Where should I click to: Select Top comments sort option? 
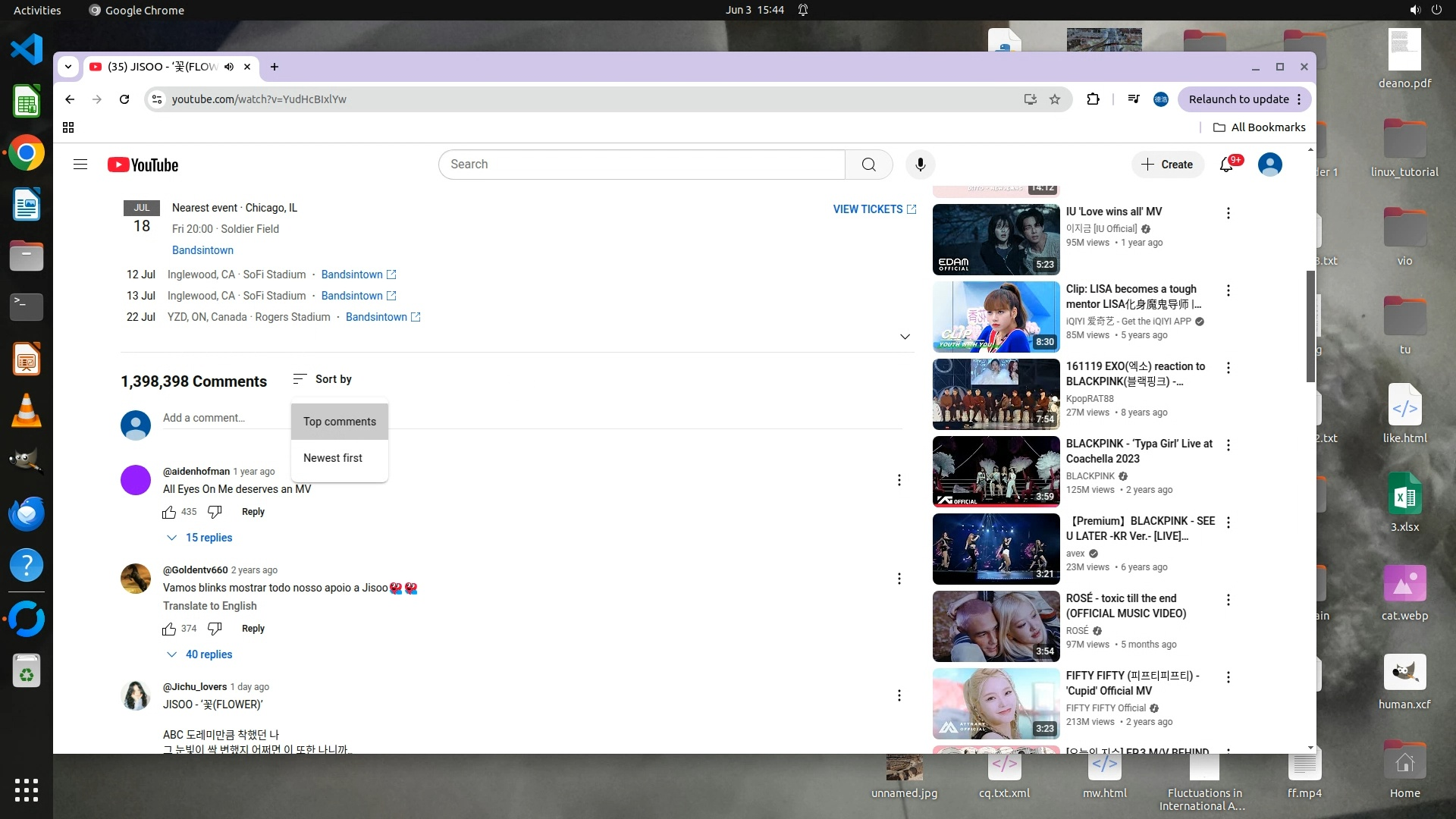coord(340,422)
